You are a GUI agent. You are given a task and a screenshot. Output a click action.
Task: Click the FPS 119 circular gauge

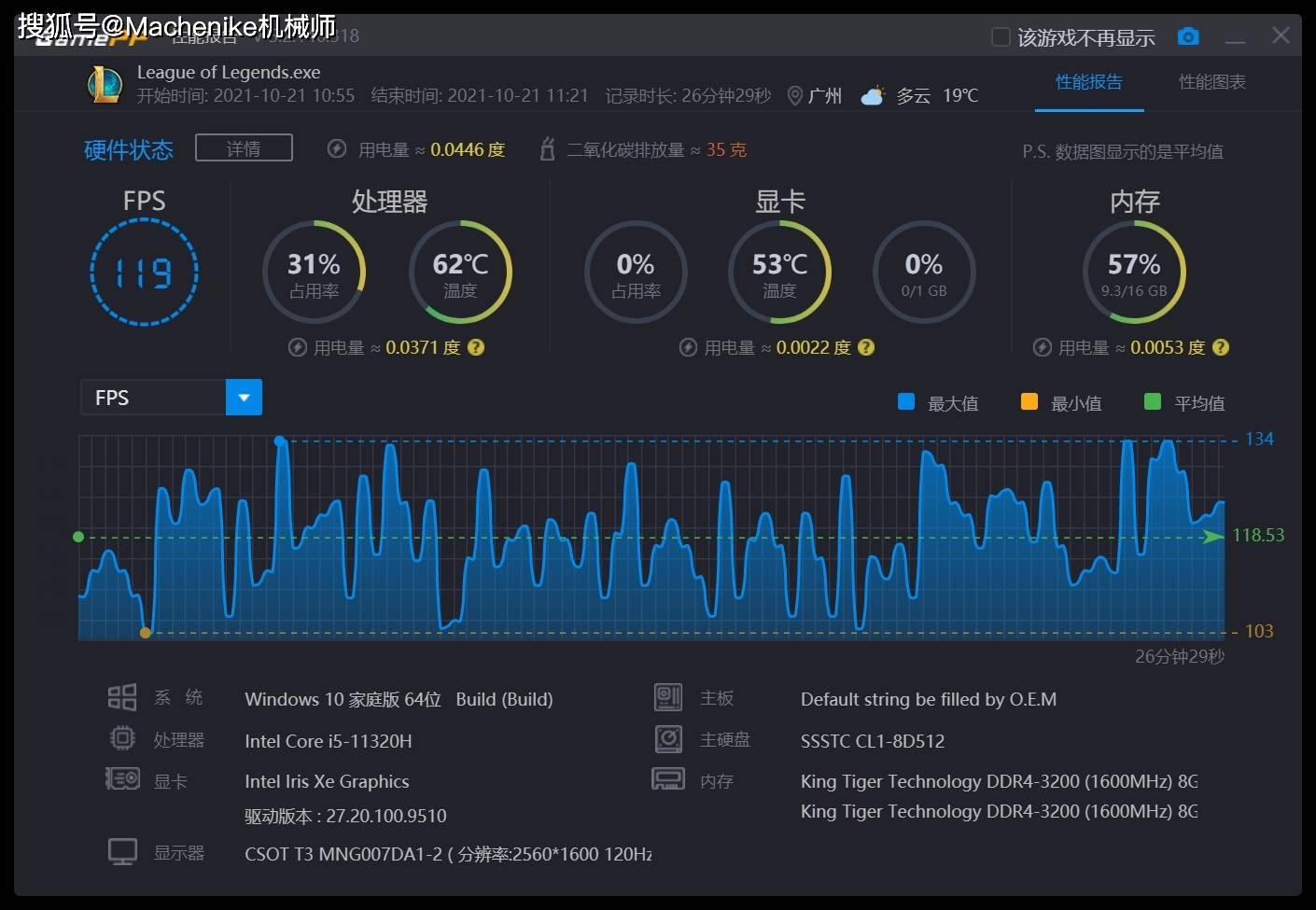(144, 272)
